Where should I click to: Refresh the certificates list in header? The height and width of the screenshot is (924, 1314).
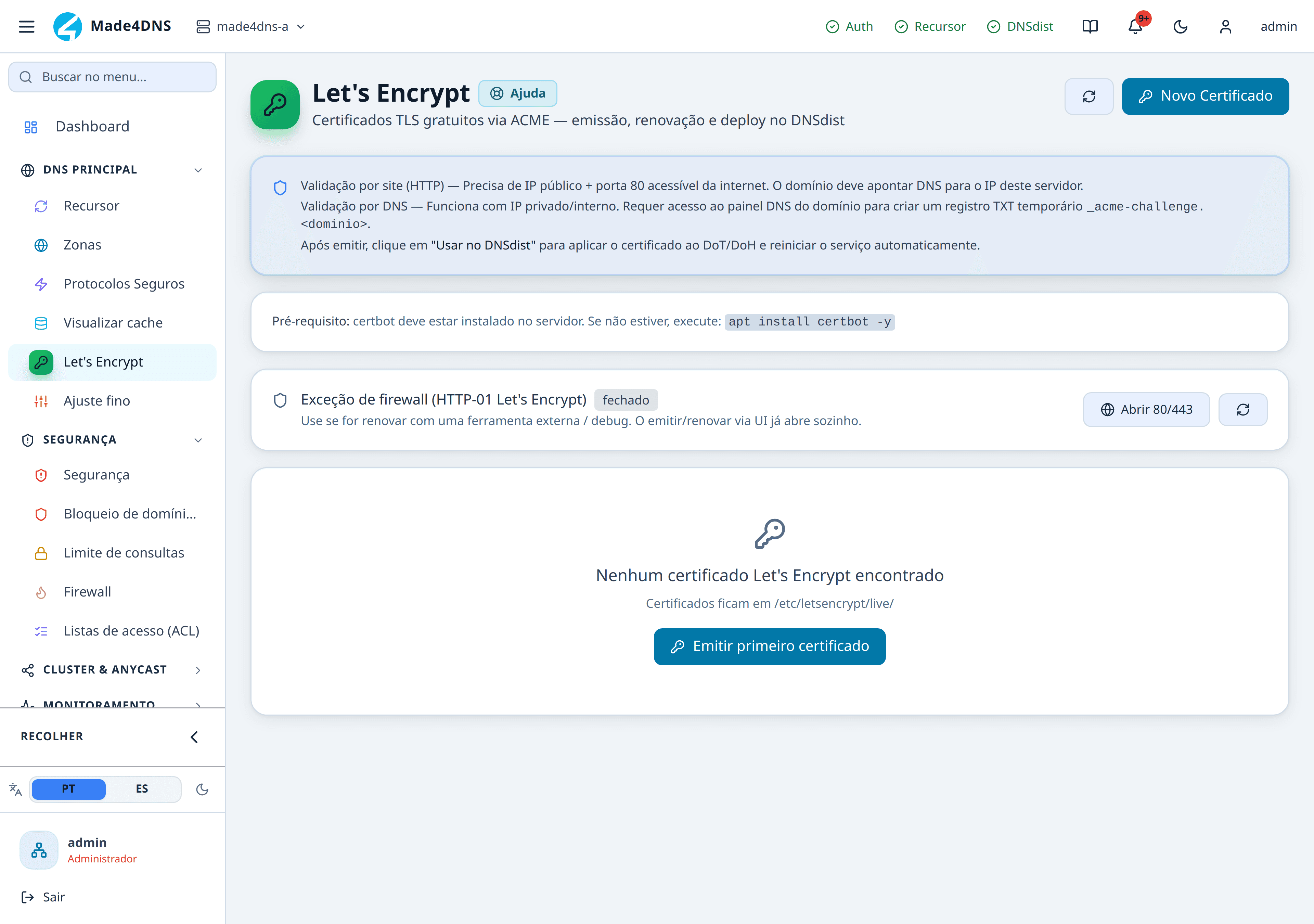coord(1088,96)
